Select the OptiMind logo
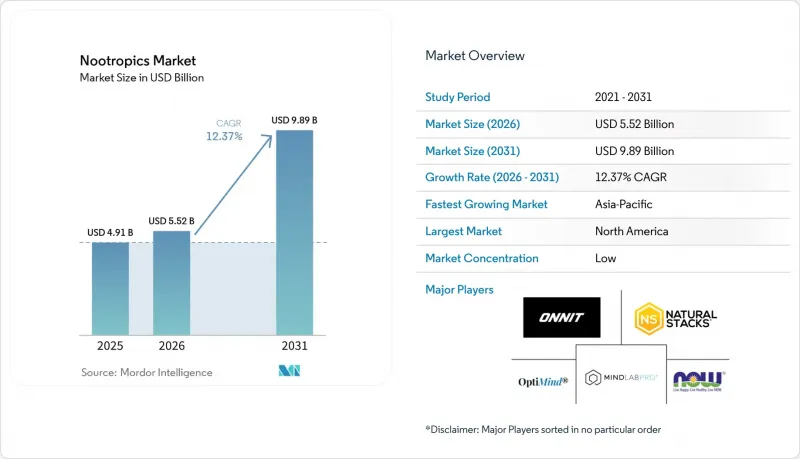The image size is (800, 459). 543,381
